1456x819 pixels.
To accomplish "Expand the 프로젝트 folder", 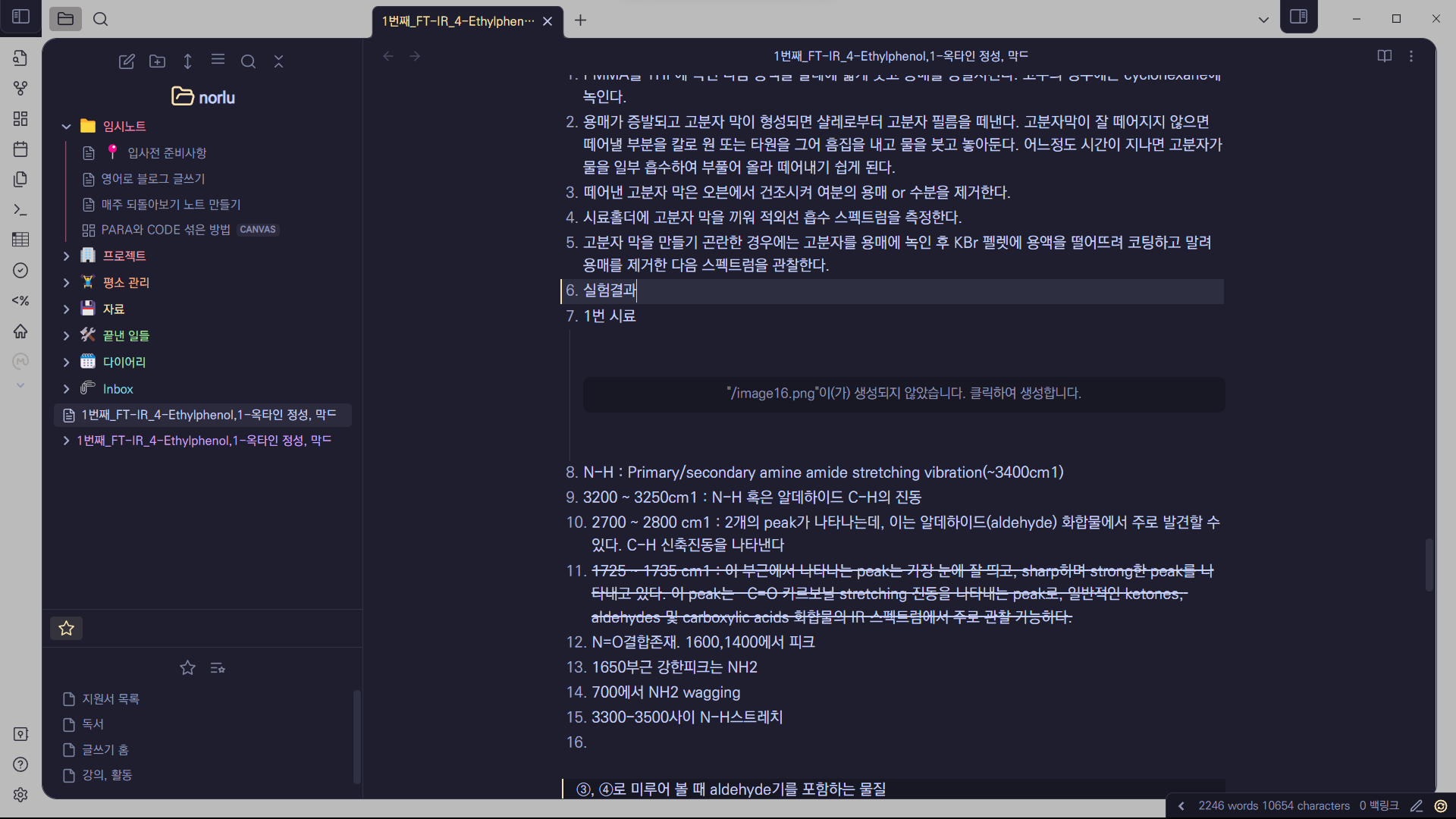I will (66, 256).
